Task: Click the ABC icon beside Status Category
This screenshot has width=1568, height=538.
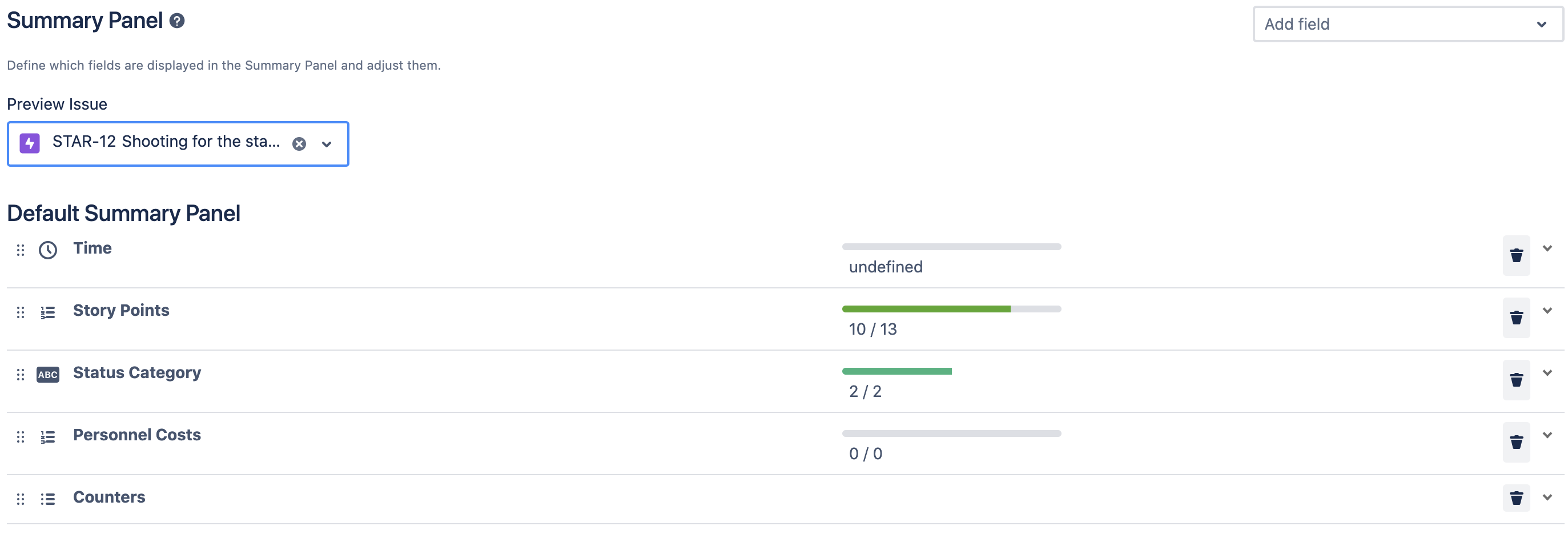Action: click(x=48, y=374)
